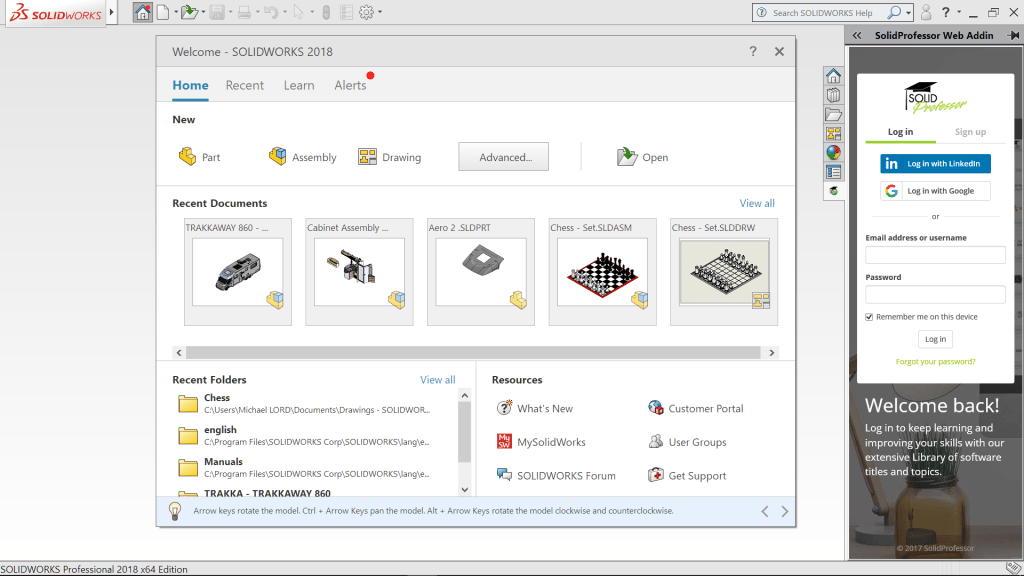This screenshot has height=576, width=1024.
Task: Click Forgot your password link
Action: [935, 361]
